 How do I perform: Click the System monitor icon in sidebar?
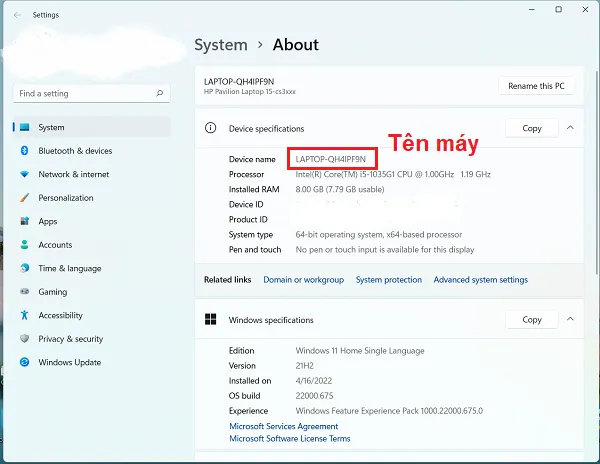[x=24, y=128]
